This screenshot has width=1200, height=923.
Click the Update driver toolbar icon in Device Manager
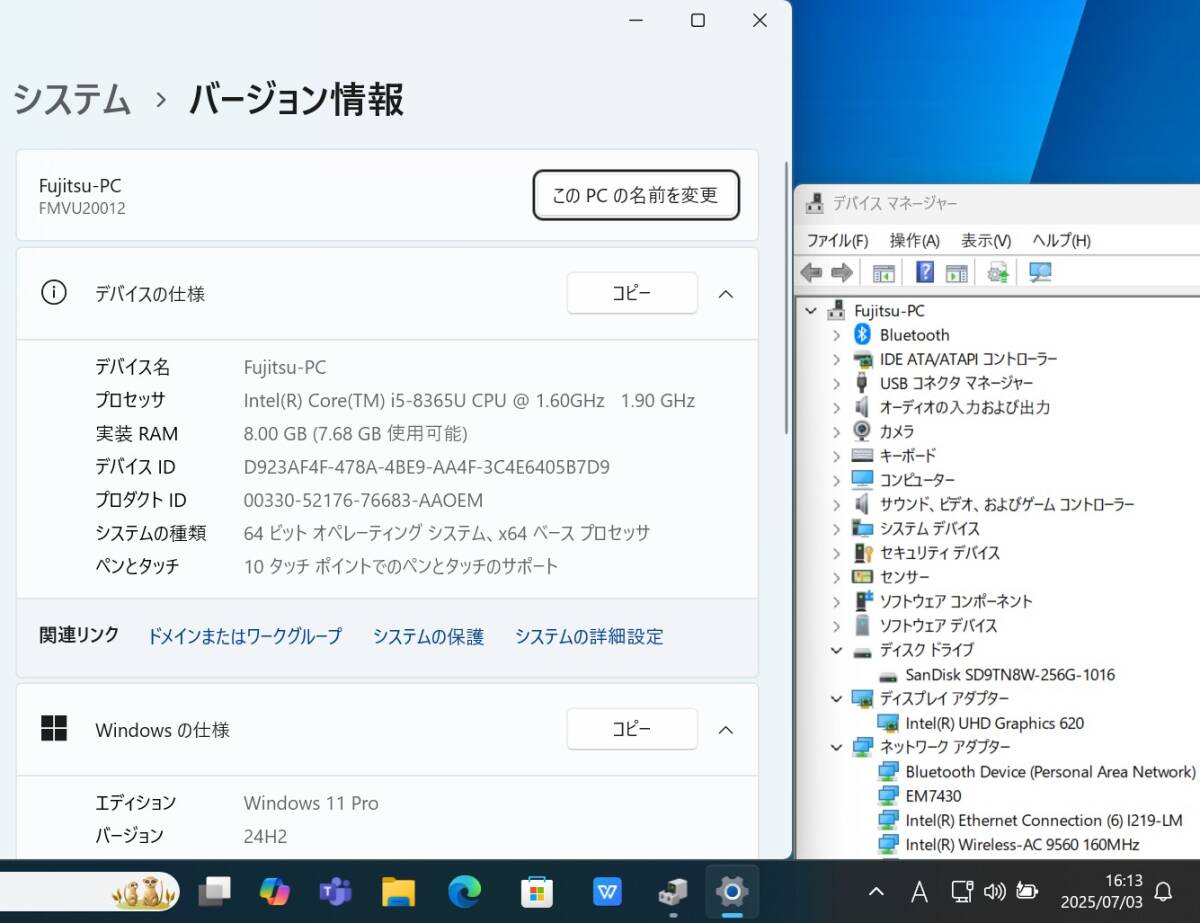997,272
